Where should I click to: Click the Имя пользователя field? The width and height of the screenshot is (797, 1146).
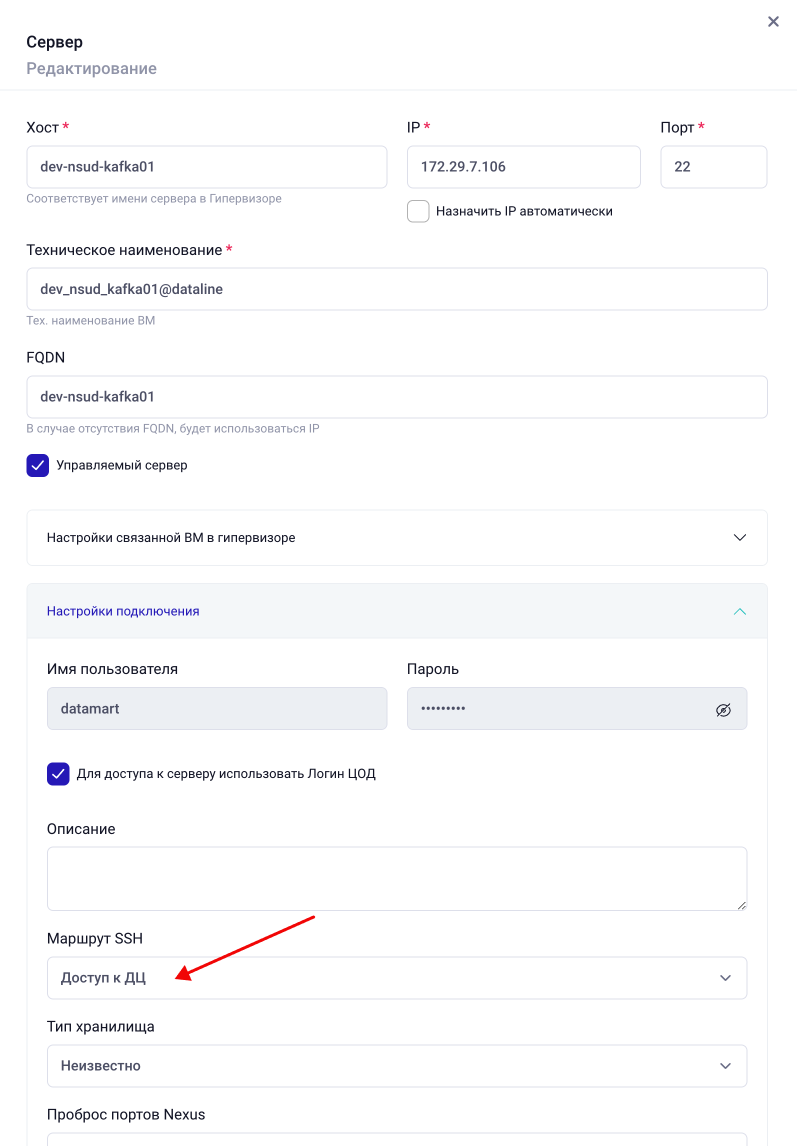click(216, 709)
